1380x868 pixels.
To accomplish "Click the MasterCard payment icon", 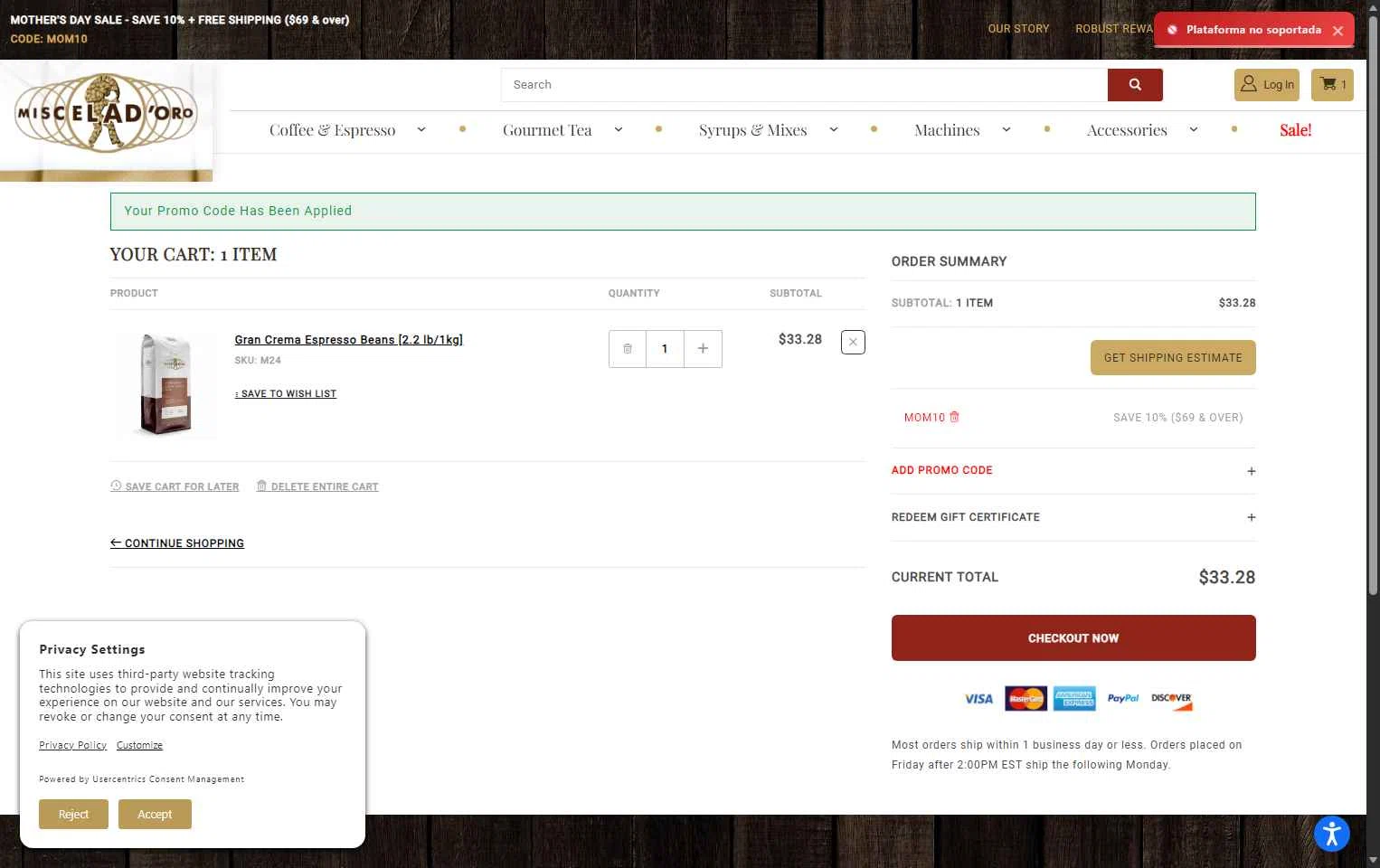I will (x=1026, y=699).
